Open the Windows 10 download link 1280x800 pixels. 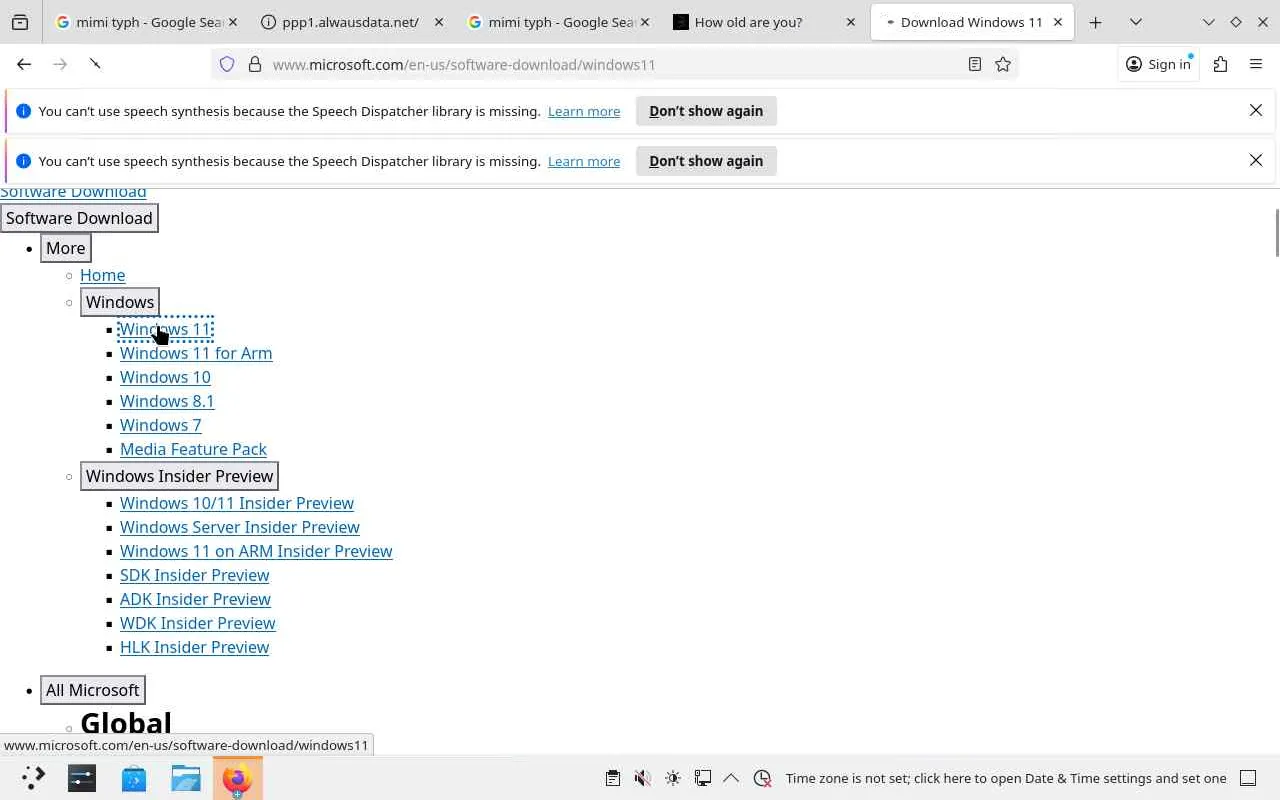(165, 377)
